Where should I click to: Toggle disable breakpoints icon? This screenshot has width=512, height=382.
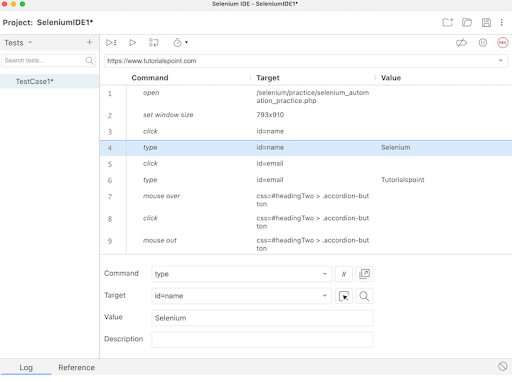point(462,43)
